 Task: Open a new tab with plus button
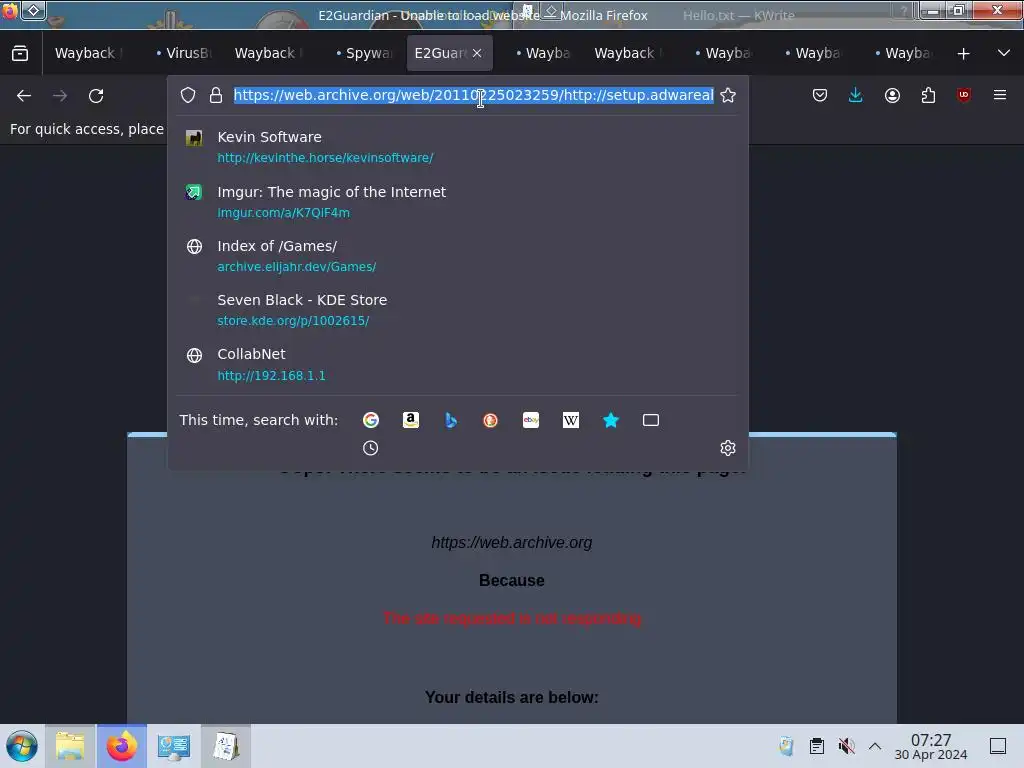963,54
